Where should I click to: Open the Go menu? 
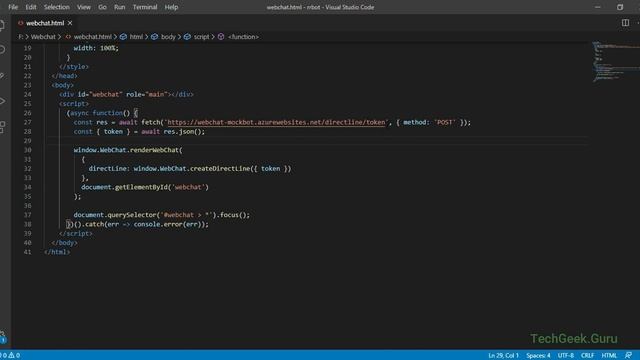pos(102,7)
